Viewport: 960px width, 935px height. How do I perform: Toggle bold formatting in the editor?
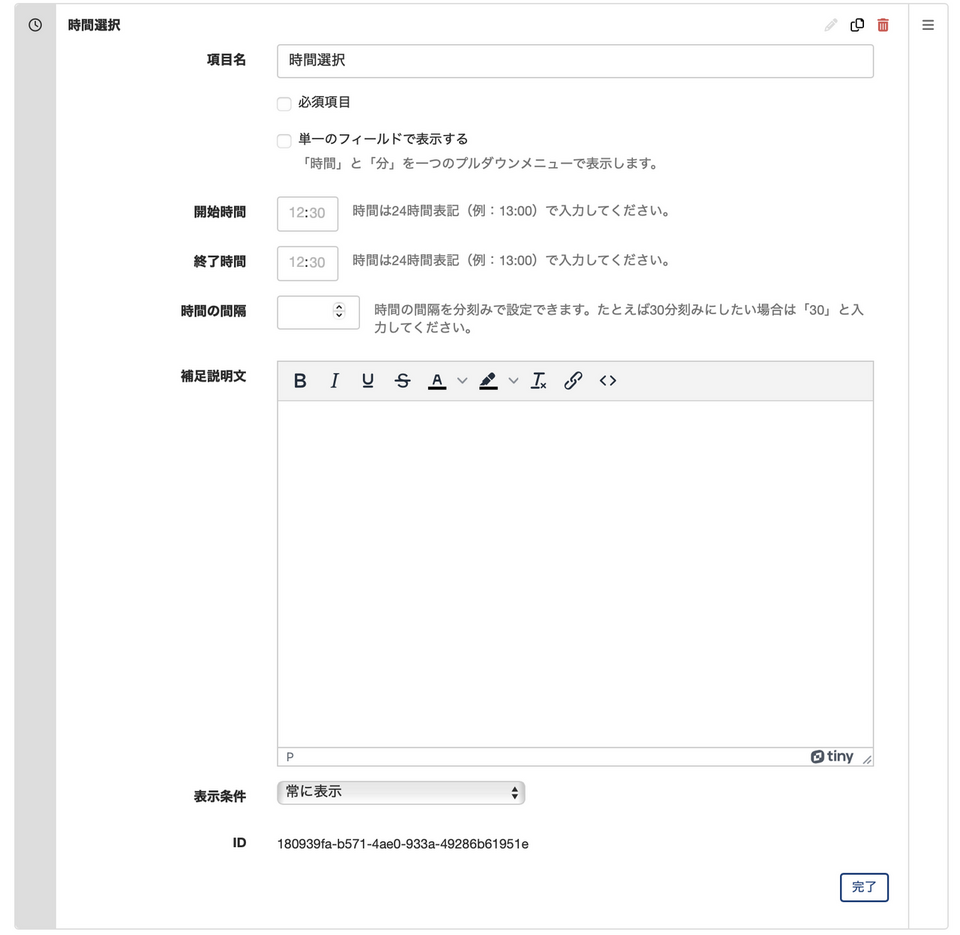point(300,381)
